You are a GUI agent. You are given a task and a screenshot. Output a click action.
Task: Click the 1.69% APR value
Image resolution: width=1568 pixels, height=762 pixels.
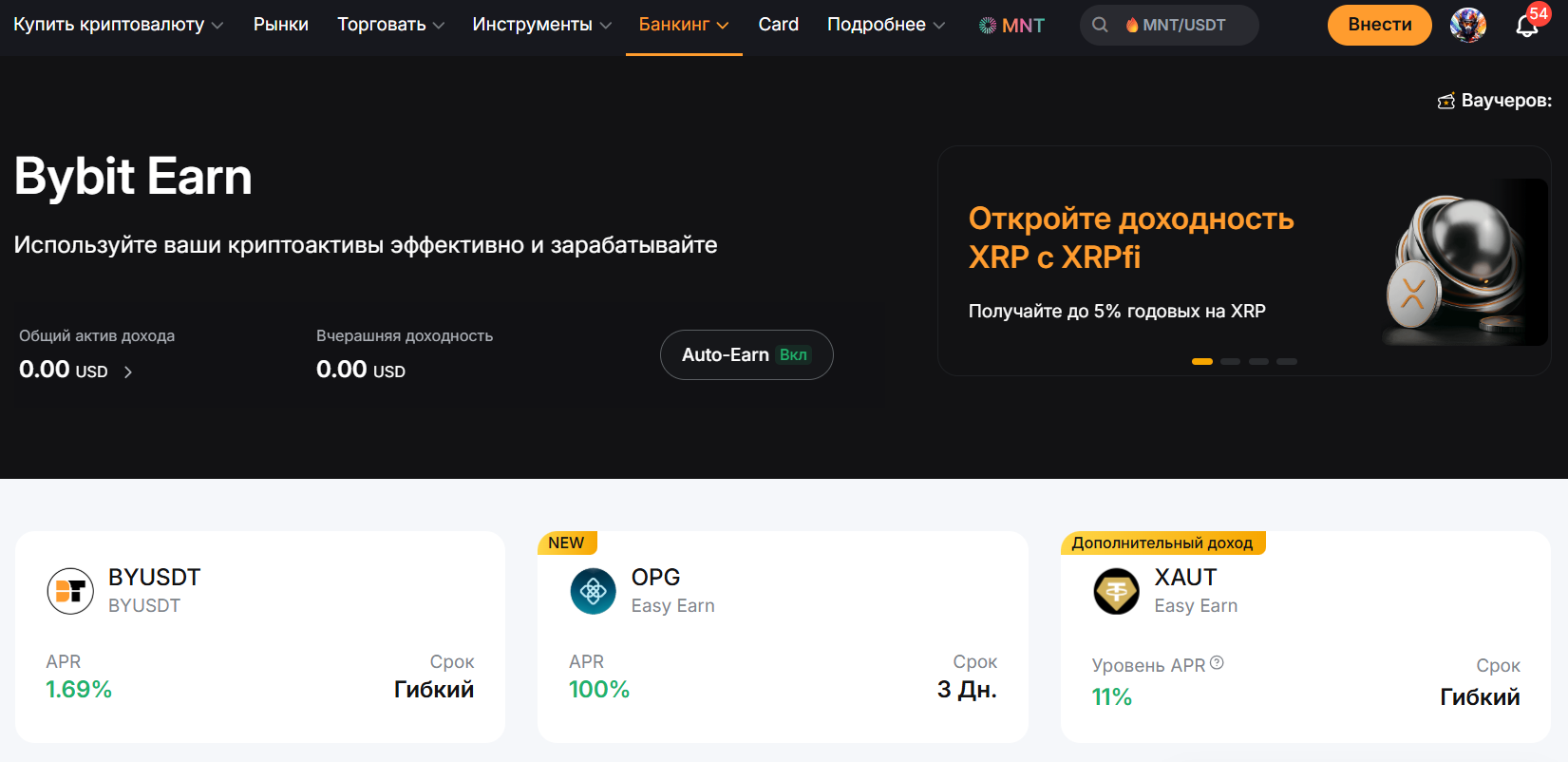tap(79, 690)
